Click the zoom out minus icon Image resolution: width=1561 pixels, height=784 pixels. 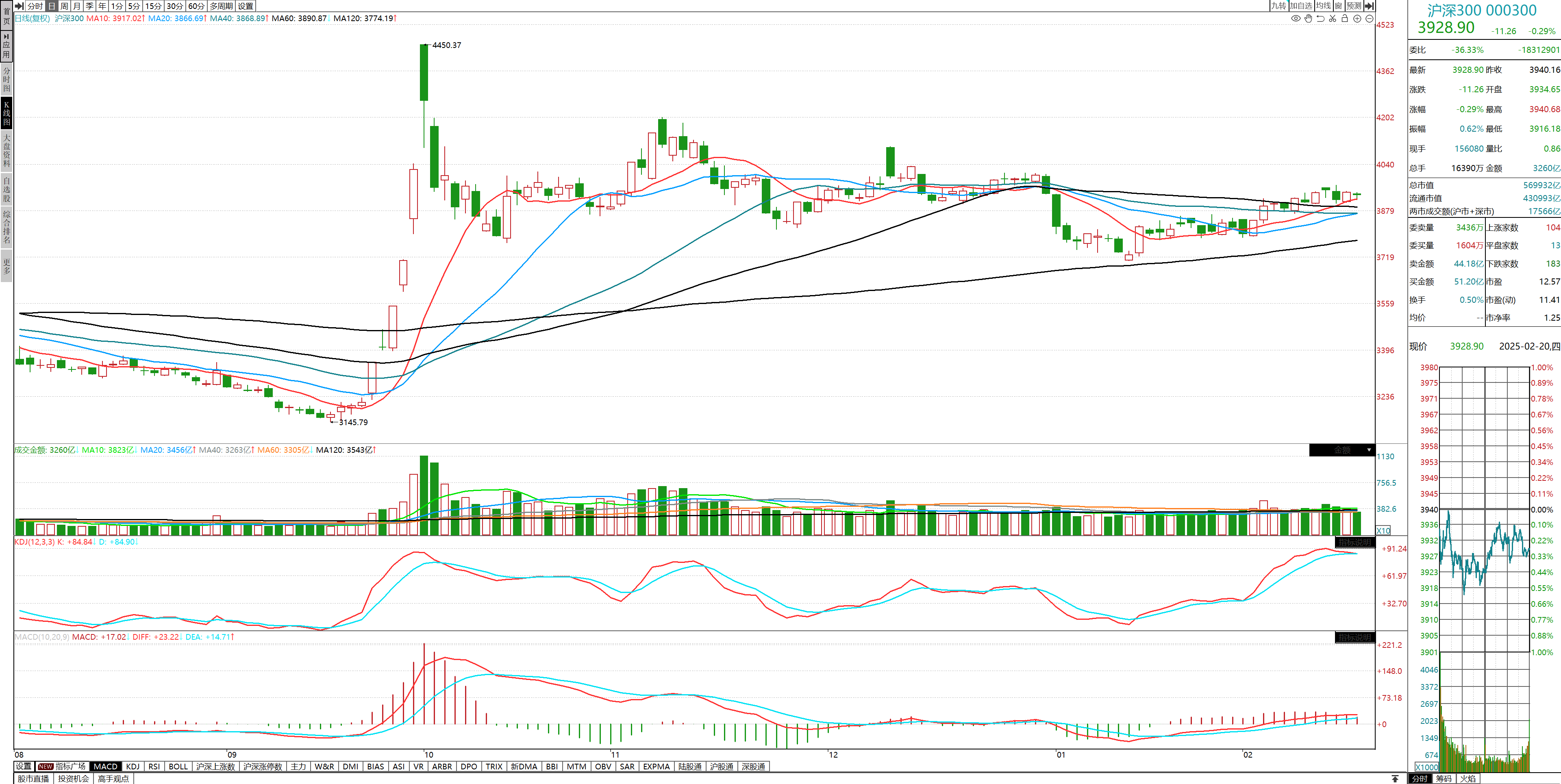click(1369, 19)
